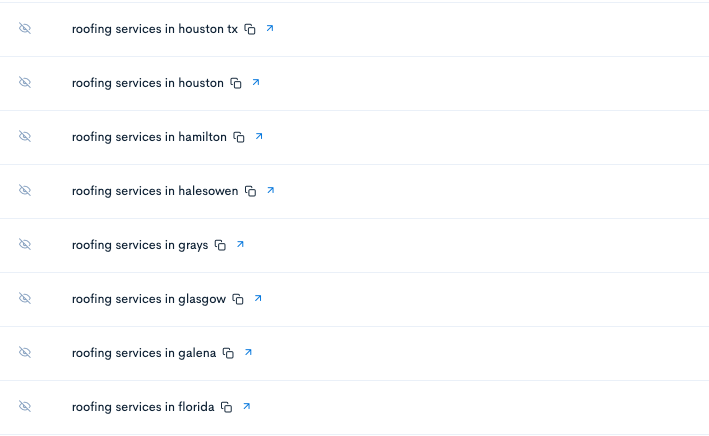Viewport: 709px width, 436px height.
Task: Copy roofing services in galena keyword
Action: 228,353
